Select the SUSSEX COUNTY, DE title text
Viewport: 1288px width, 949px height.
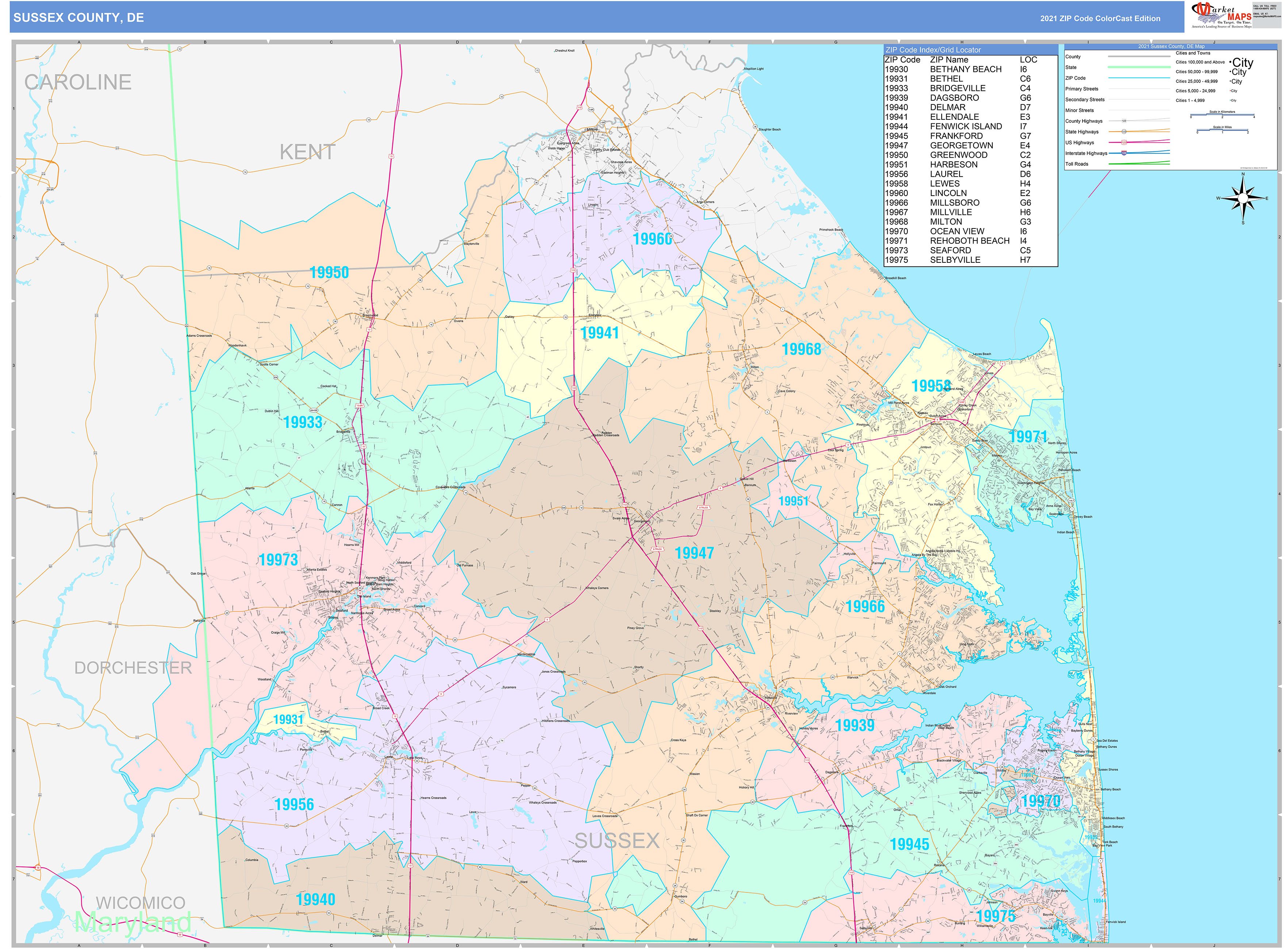click(79, 18)
